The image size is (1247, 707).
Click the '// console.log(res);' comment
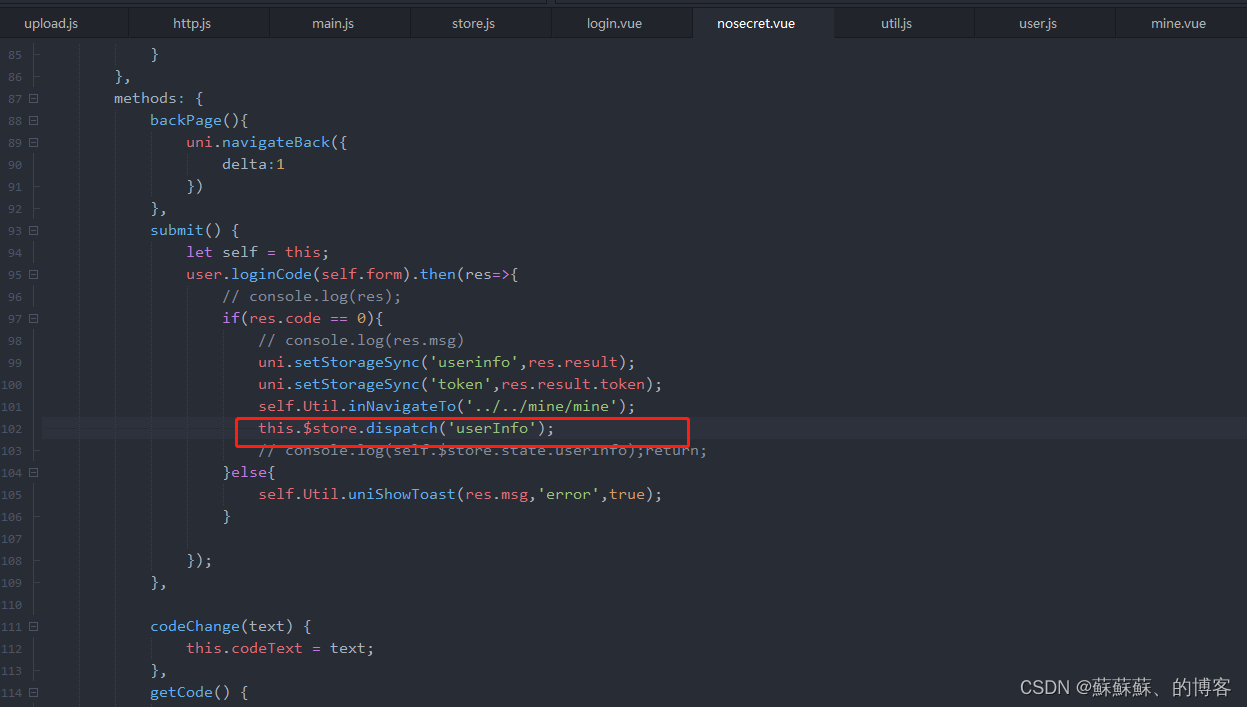tap(311, 296)
